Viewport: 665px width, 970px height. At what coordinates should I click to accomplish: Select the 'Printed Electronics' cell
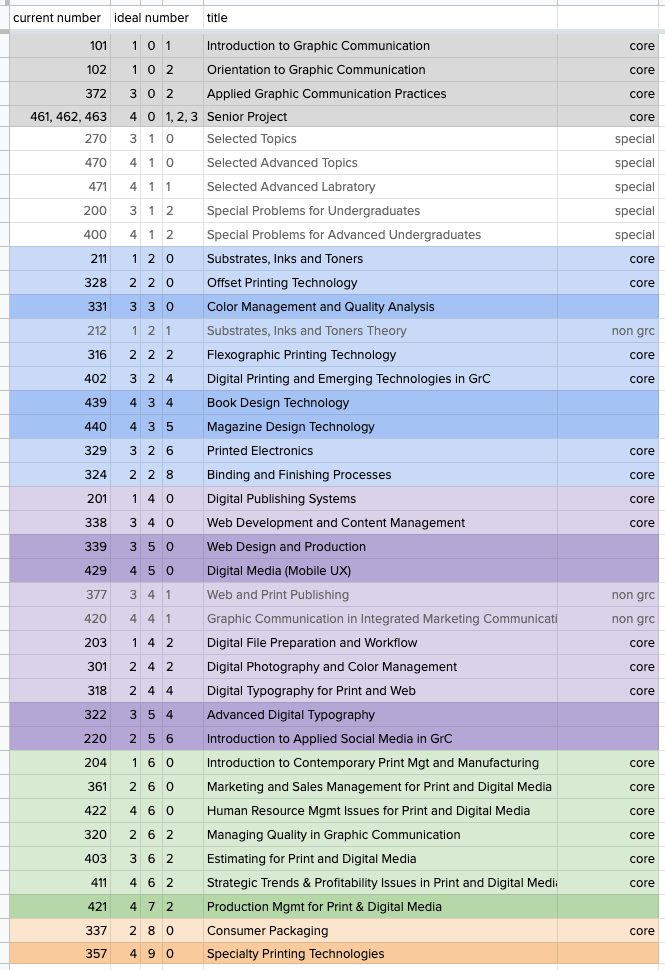pos(380,451)
